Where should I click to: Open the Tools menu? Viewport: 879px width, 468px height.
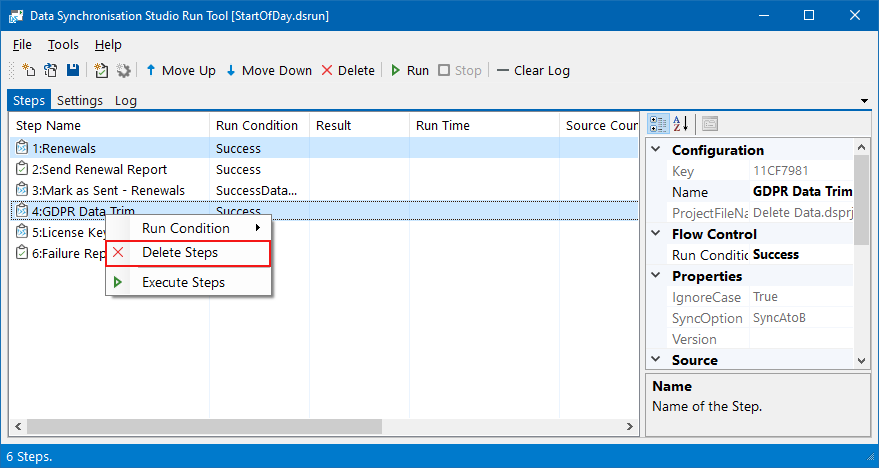coord(63,44)
